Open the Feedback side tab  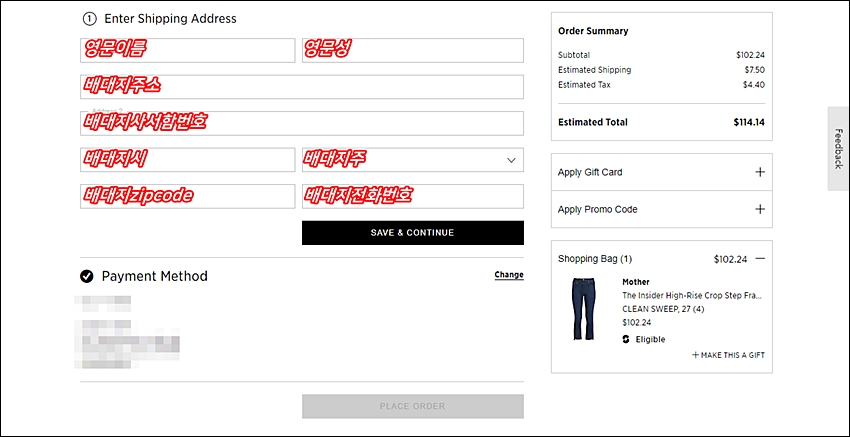(838, 149)
